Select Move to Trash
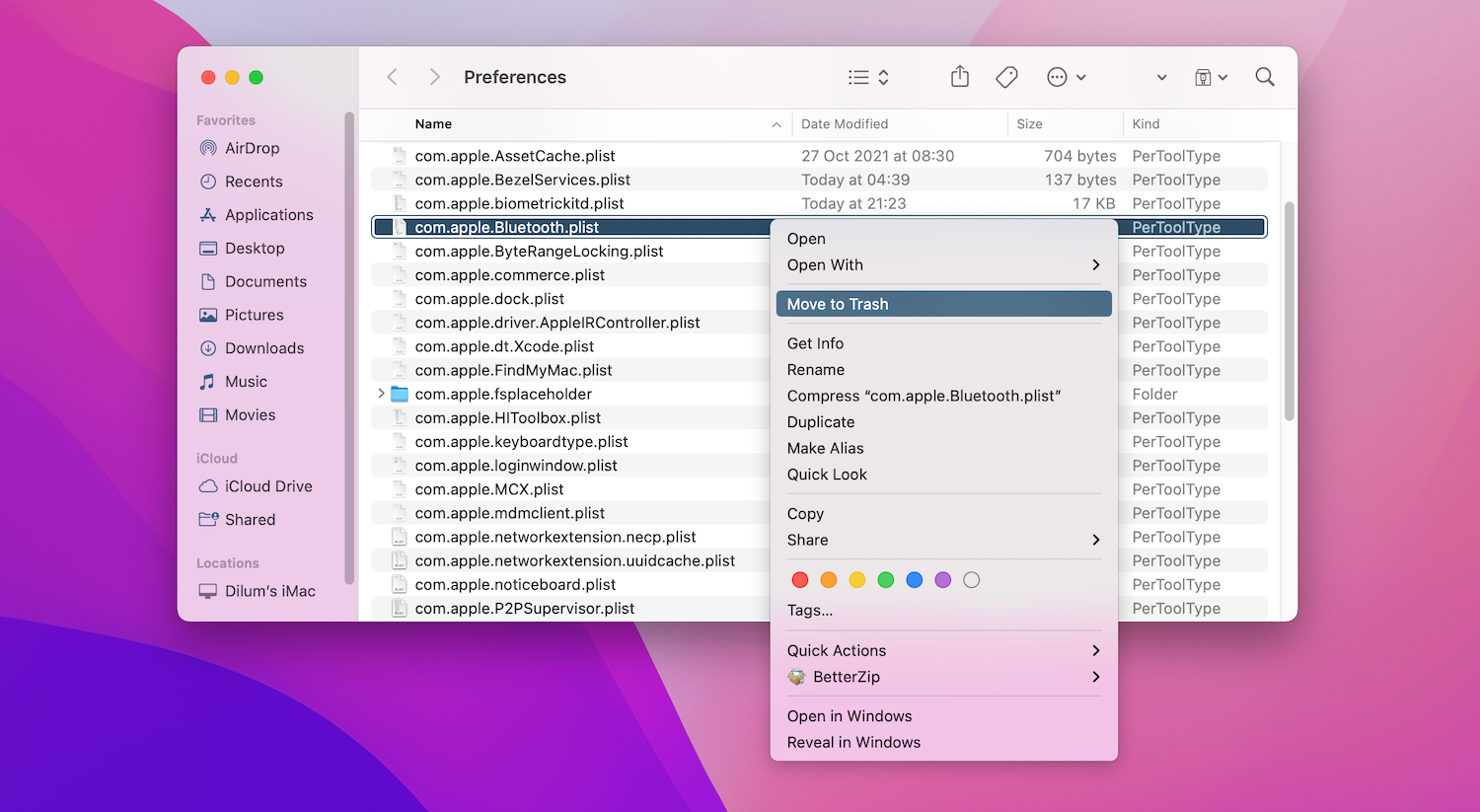 pos(838,303)
